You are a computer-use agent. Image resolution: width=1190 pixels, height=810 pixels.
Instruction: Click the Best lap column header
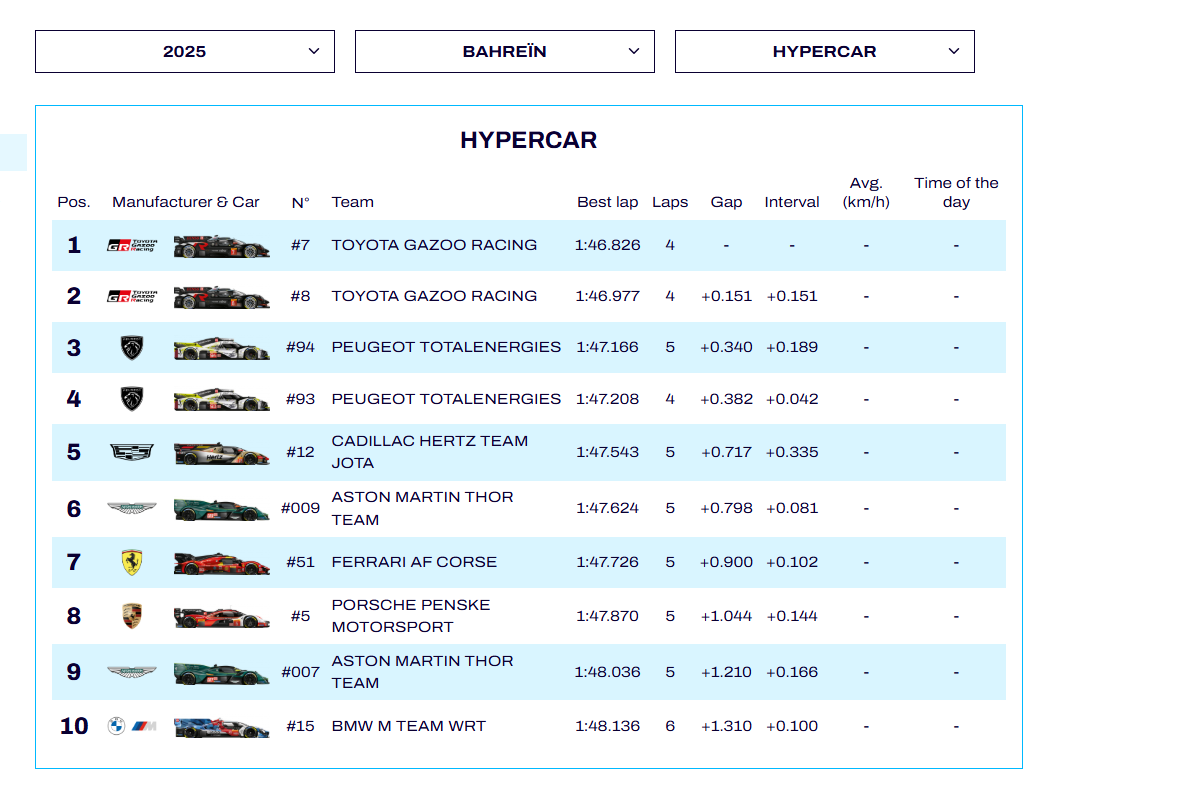click(607, 202)
